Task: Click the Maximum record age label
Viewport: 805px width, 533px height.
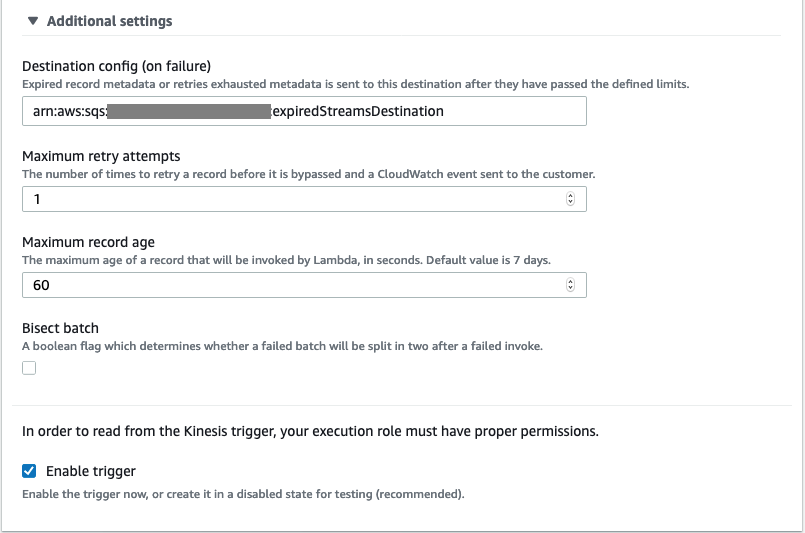Action: (x=88, y=242)
